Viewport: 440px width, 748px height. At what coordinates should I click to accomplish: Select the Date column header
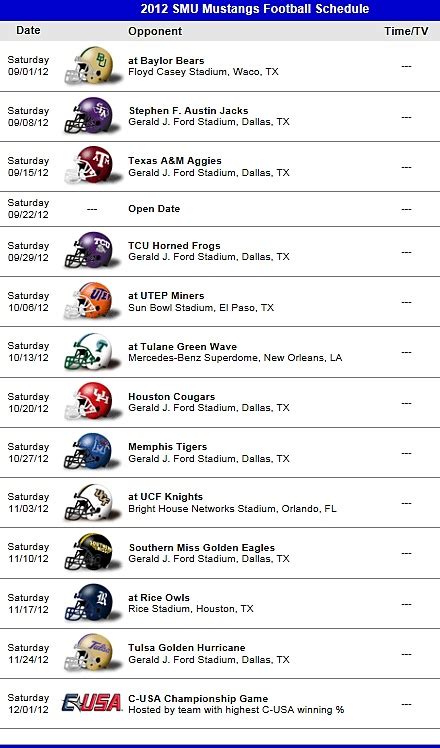click(28, 30)
